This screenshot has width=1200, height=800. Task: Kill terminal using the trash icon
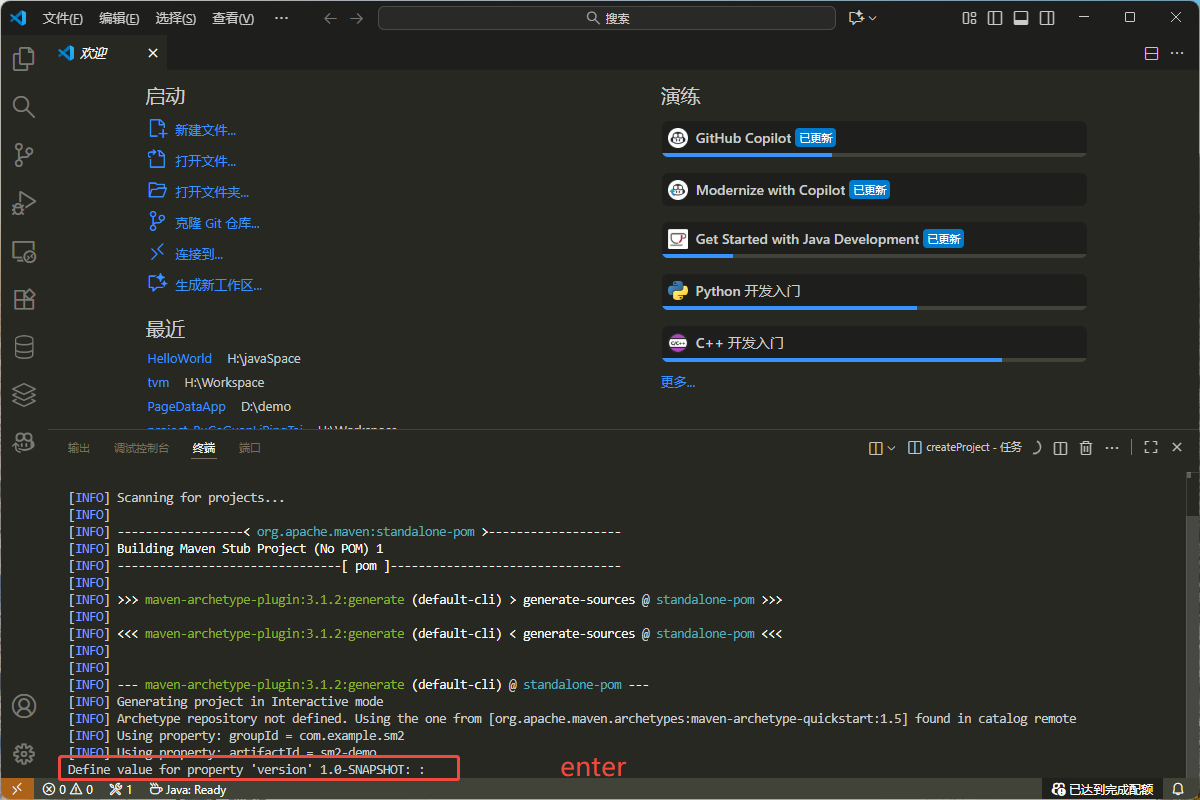pos(1086,448)
